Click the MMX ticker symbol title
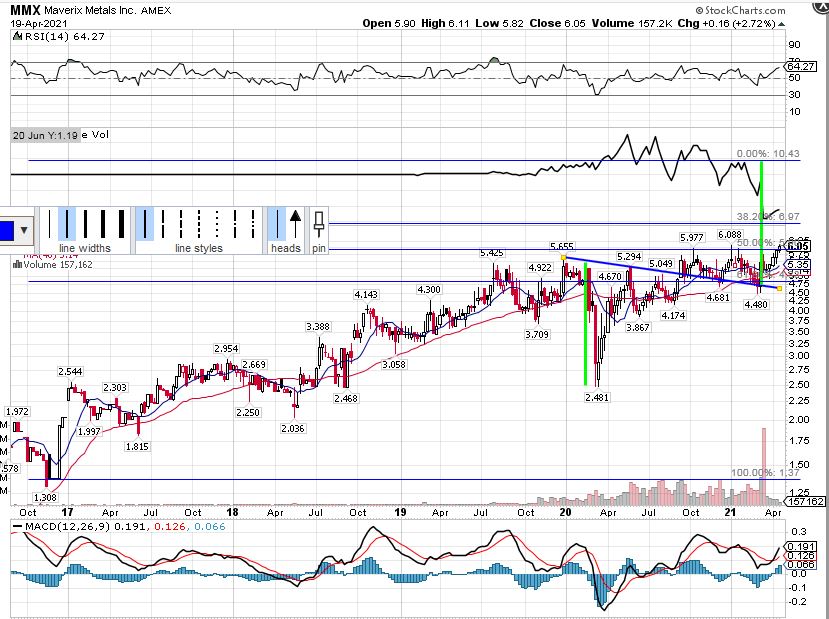This screenshot has width=829, height=619. [x=25, y=10]
